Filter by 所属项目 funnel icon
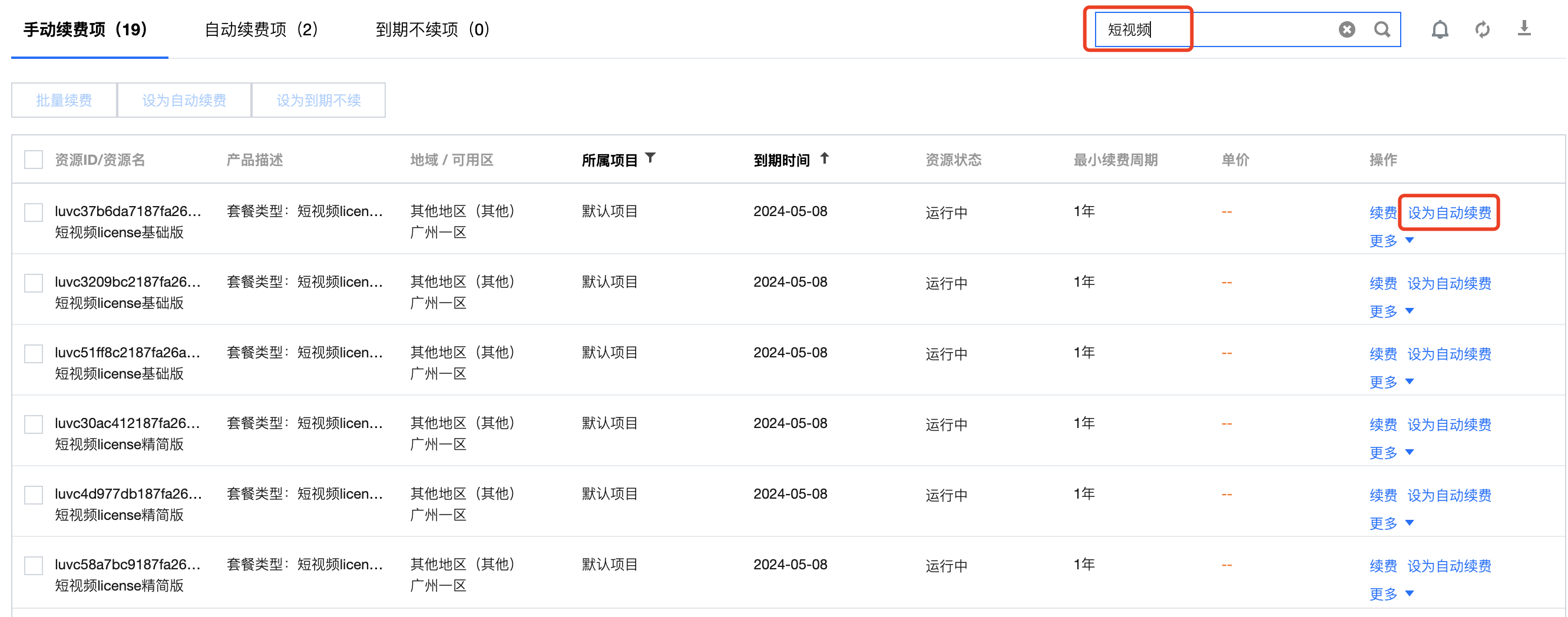Screen dimensions: 1568x617 (650, 158)
